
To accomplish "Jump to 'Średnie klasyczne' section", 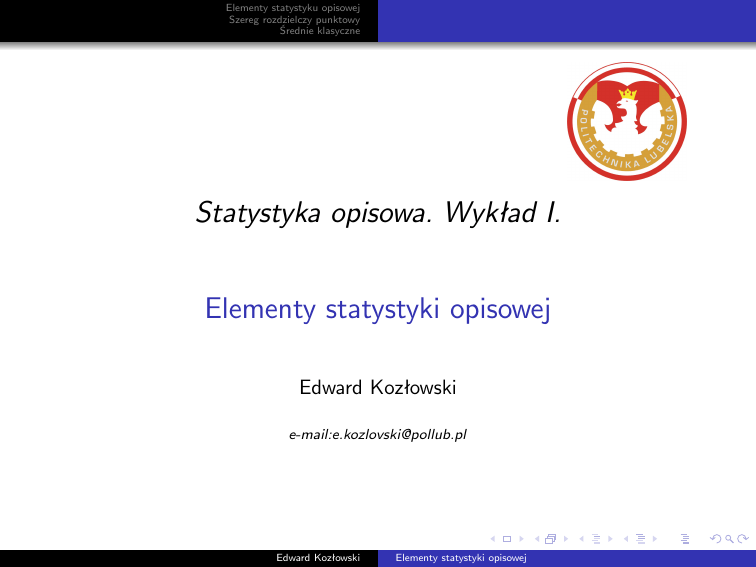I will 320,30.
